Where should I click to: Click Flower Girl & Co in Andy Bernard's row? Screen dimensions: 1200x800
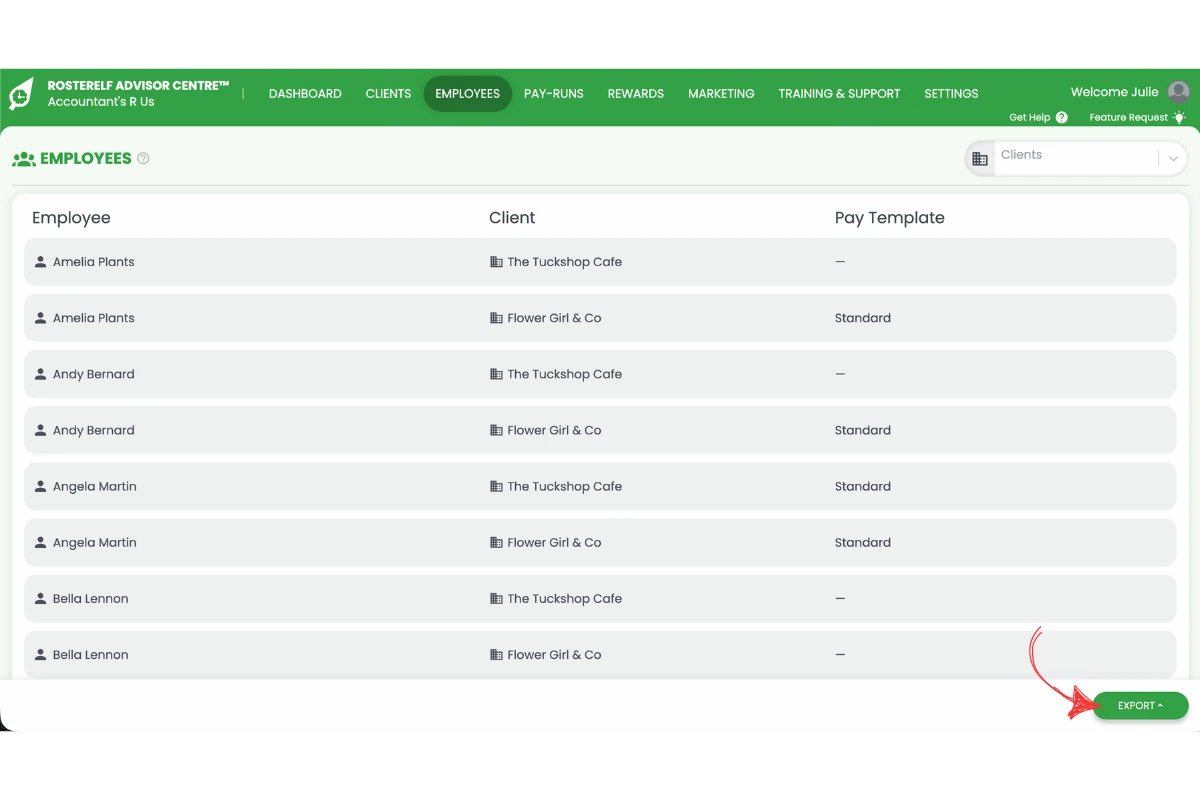(x=554, y=430)
